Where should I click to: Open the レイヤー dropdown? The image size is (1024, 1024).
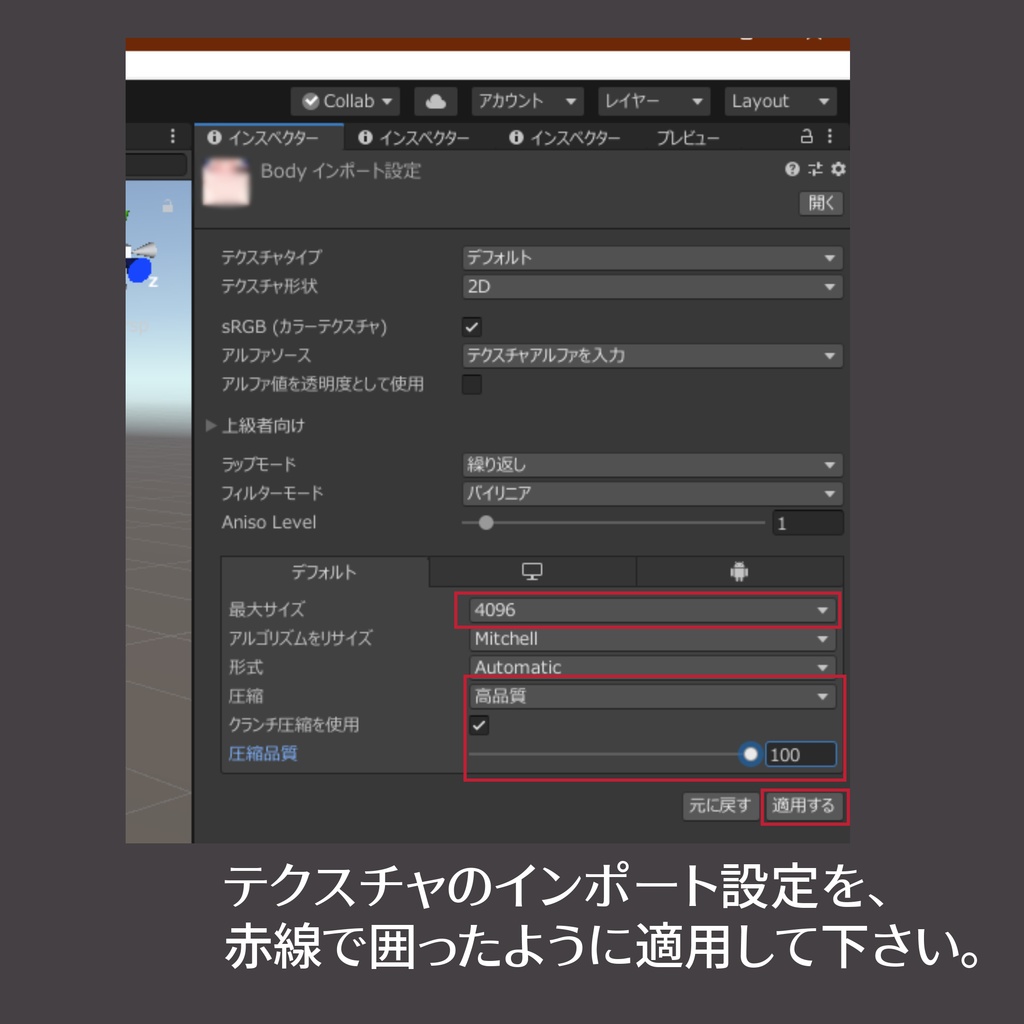click(654, 101)
